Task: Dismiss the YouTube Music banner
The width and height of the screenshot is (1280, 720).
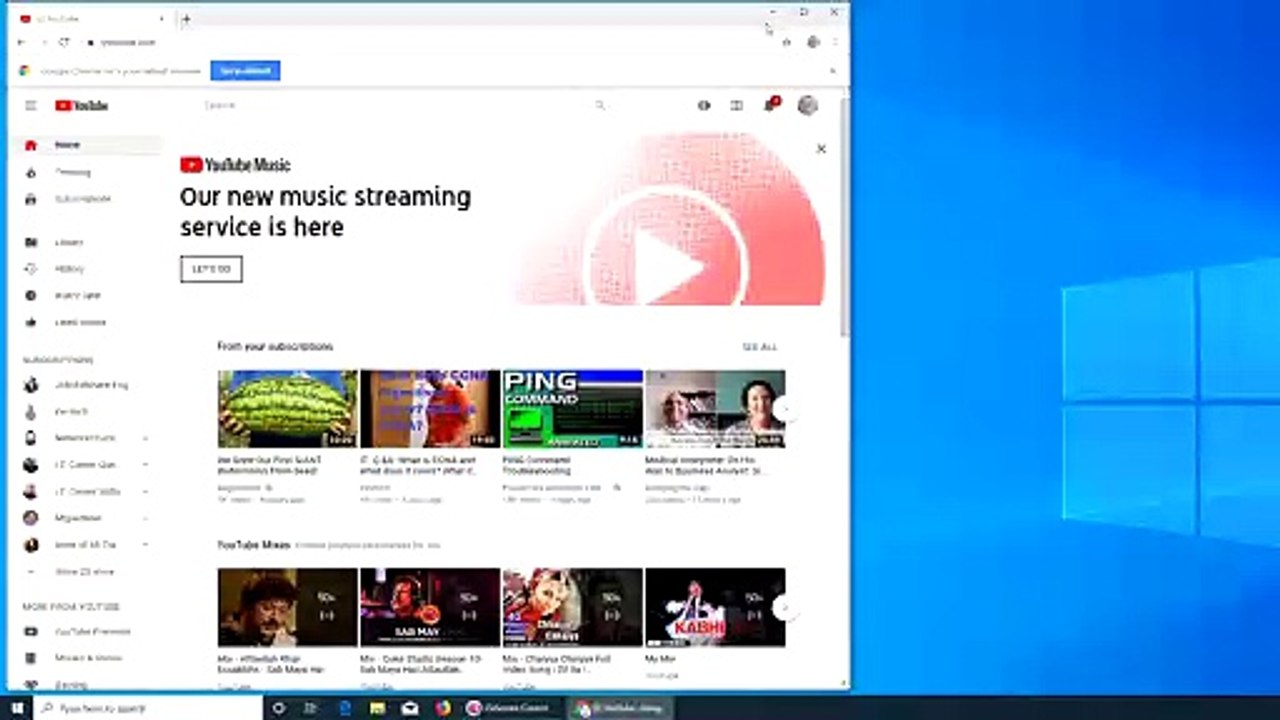Action: click(821, 149)
